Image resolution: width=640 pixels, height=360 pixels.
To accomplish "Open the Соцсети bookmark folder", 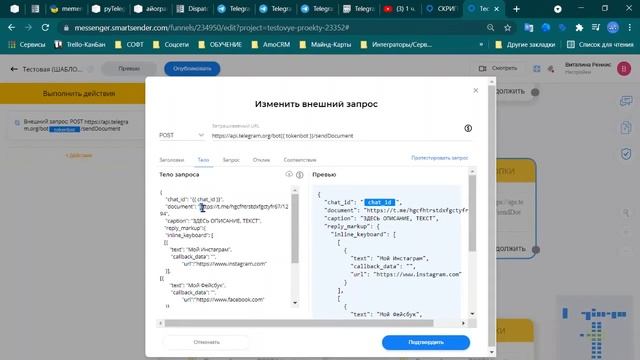I will tap(171, 44).
